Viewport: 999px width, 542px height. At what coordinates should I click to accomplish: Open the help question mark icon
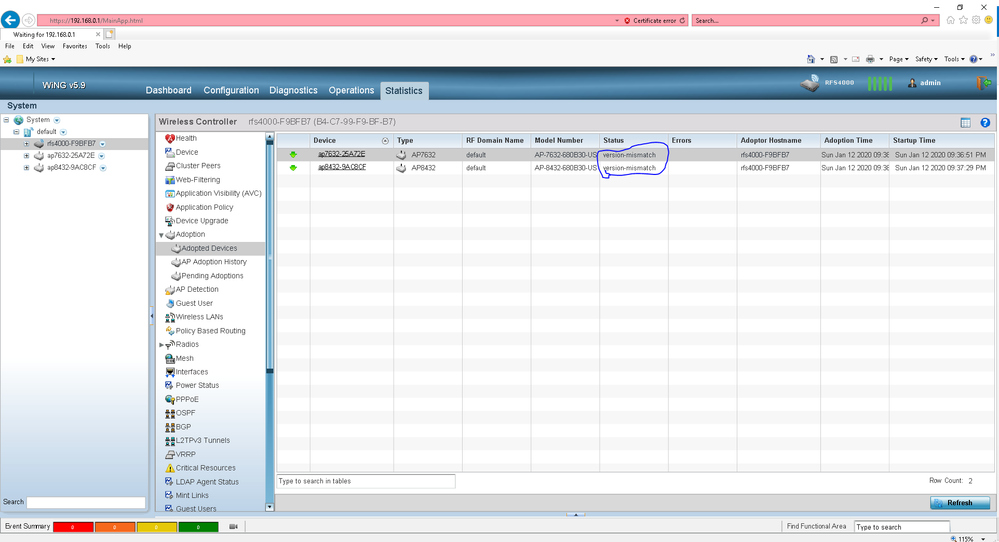985,123
